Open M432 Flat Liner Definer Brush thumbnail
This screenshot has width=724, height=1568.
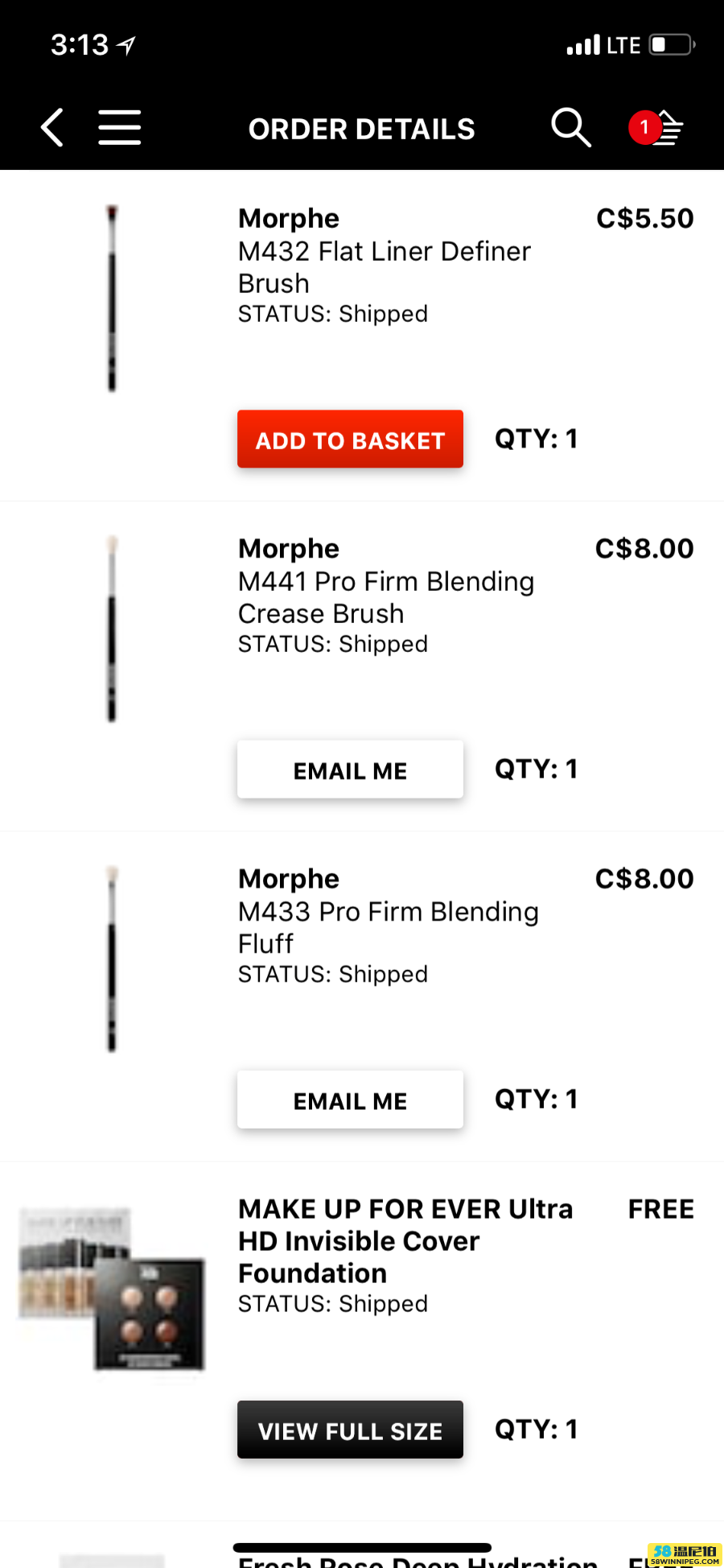point(112,299)
